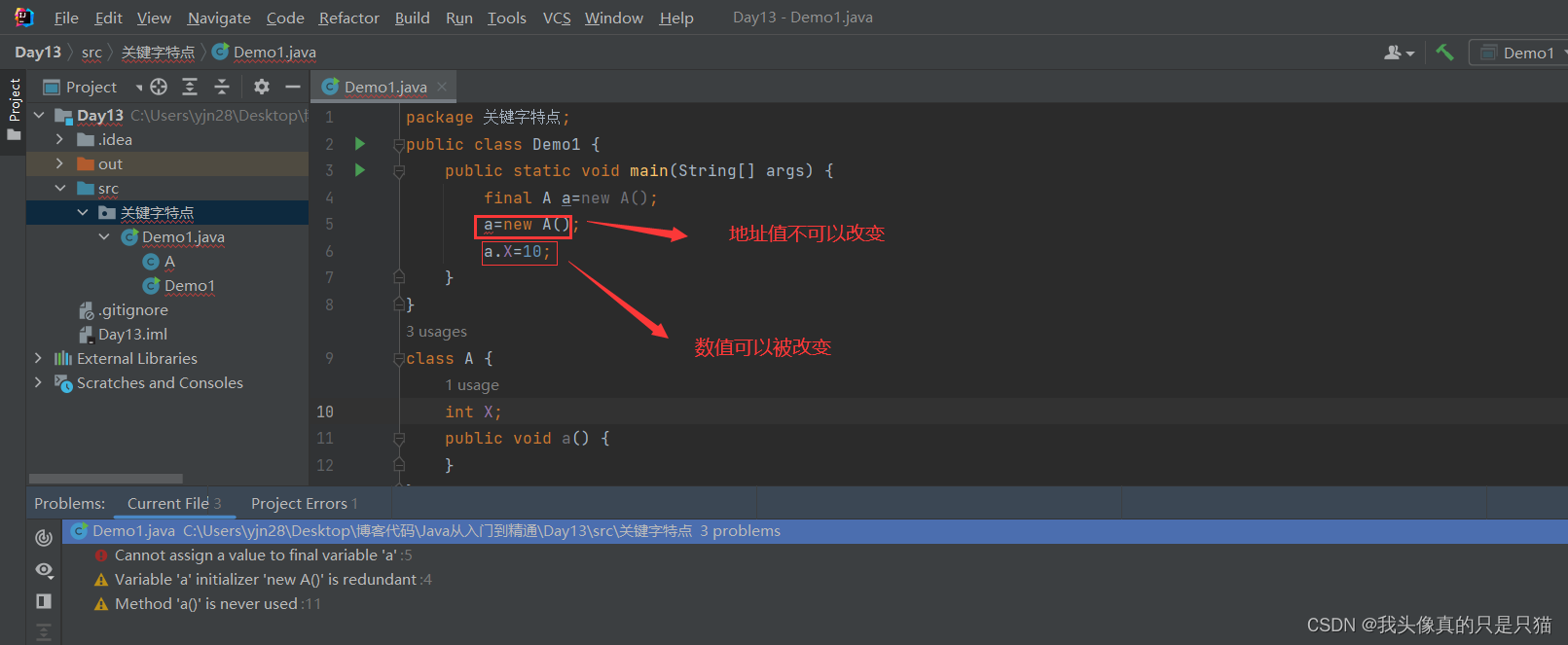Open the Tools menu
The width and height of the screenshot is (1568, 645).
coord(506,18)
